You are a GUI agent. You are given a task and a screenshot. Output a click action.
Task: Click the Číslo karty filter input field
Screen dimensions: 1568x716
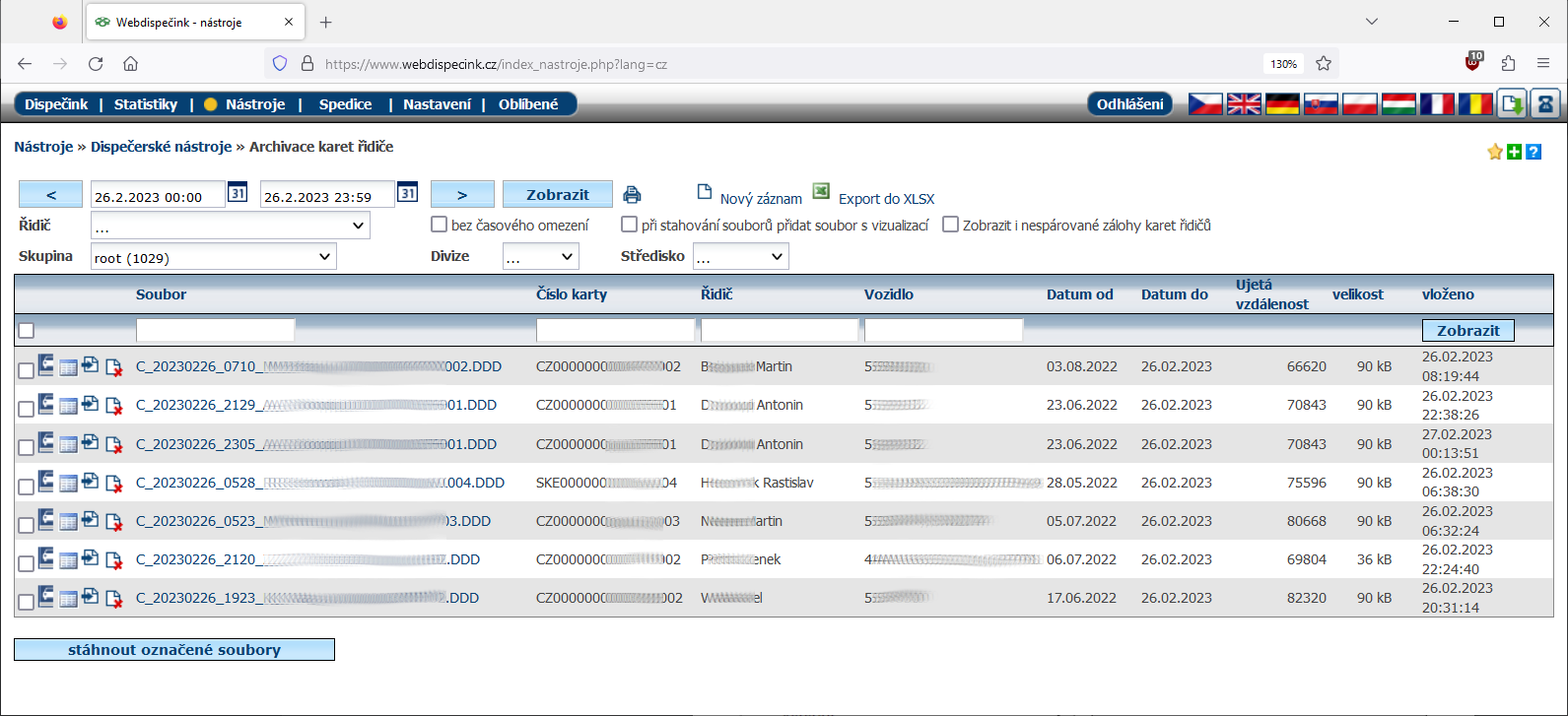[615, 330]
